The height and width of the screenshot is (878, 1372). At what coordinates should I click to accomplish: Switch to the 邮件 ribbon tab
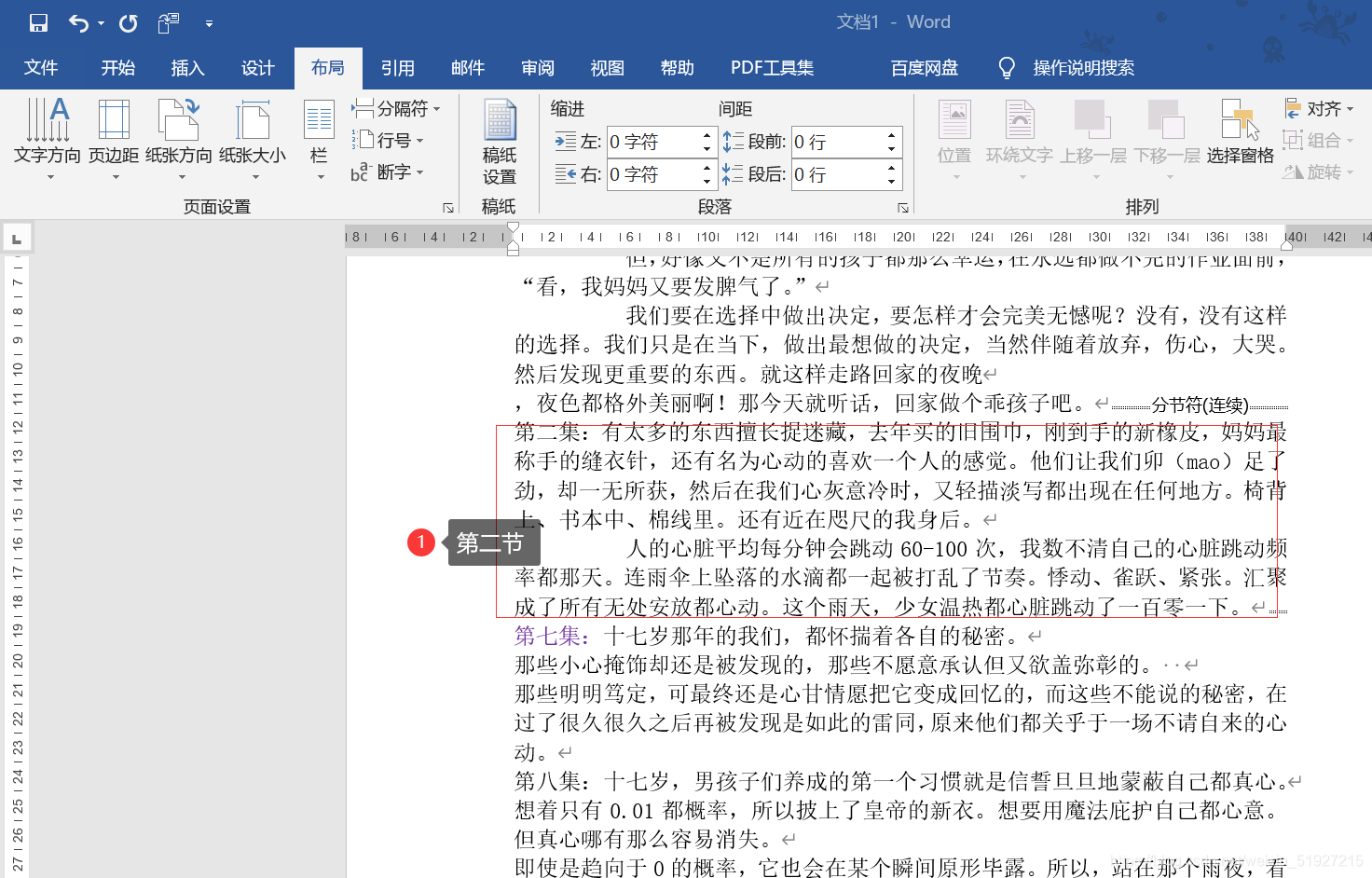(x=468, y=68)
